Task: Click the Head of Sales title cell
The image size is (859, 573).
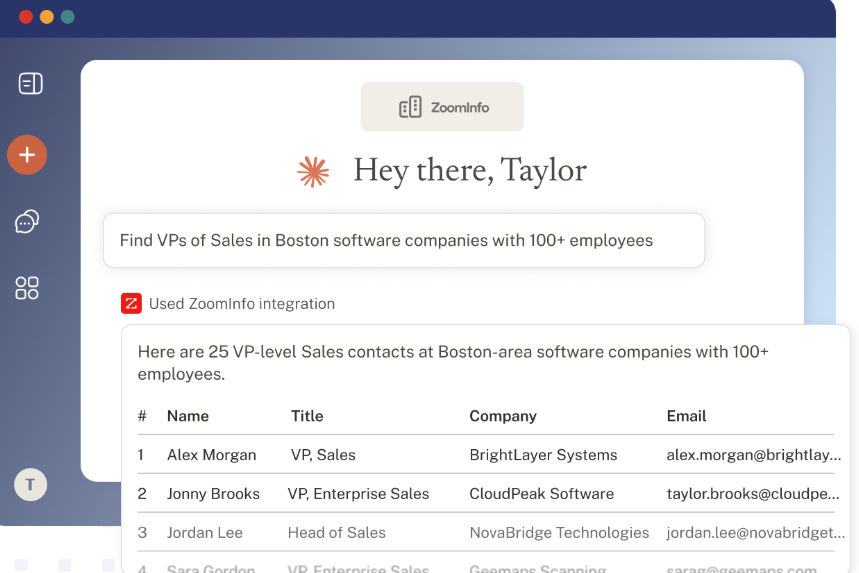Action: 337,533
